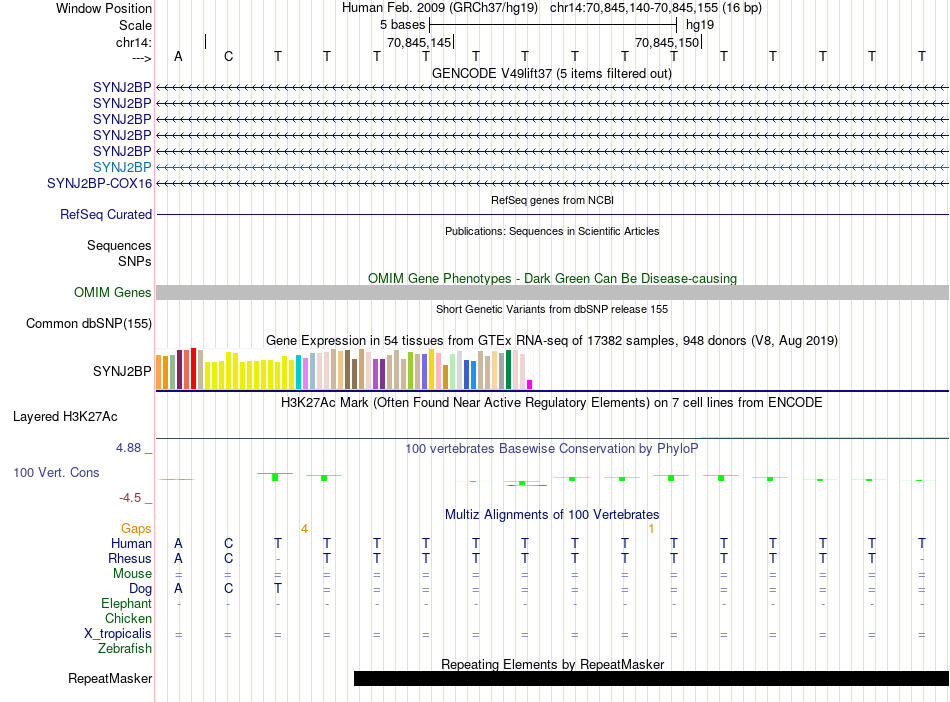Select the light blue SYNJ2BP transcript label
This screenshot has width=950, height=702.
pyautogui.click(x=122, y=167)
